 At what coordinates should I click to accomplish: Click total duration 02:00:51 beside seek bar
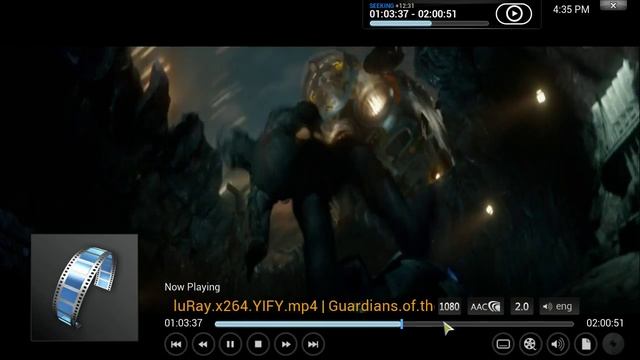click(605, 323)
